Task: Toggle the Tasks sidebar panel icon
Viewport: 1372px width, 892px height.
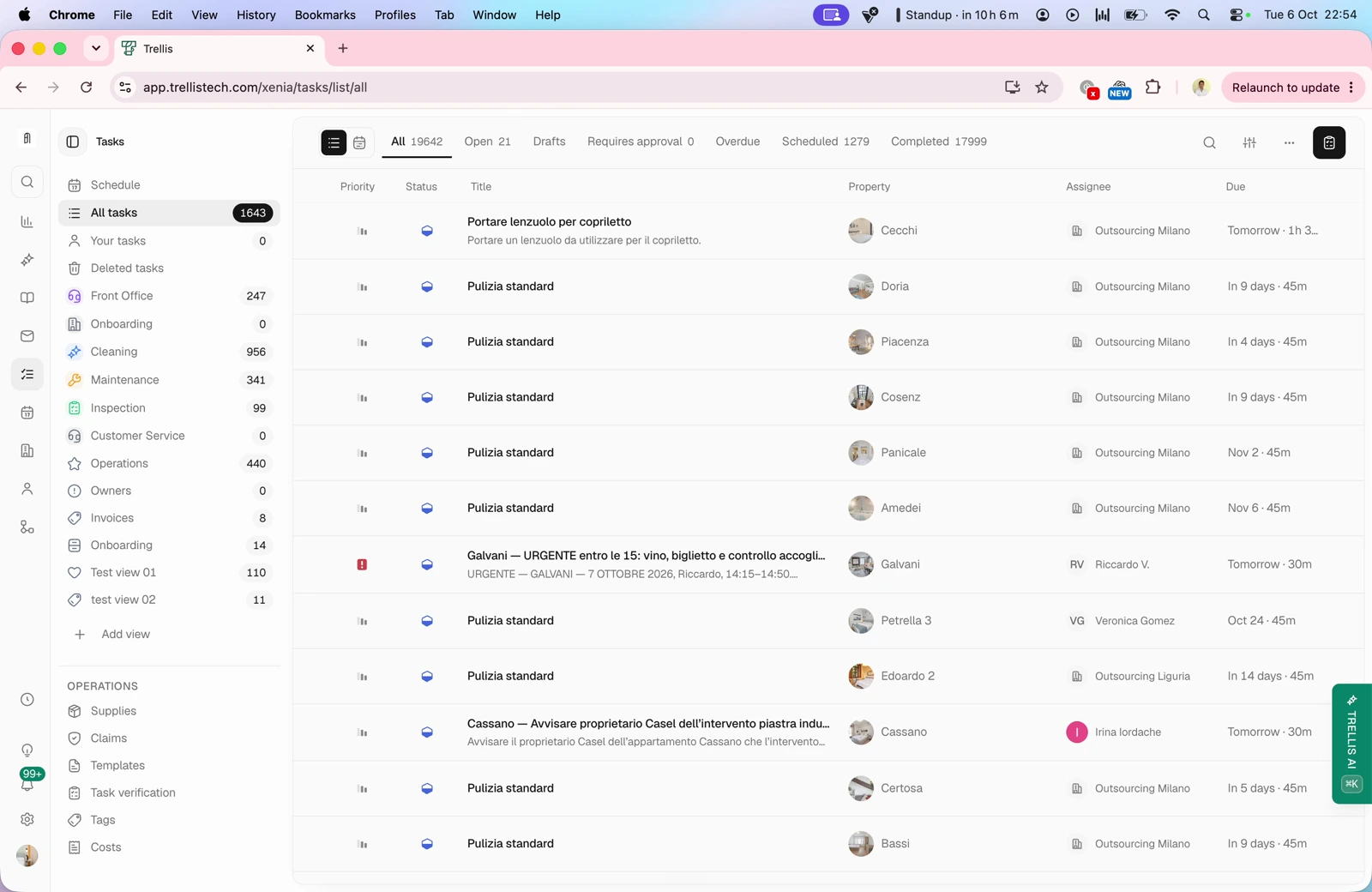Action: click(x=73, y=142)
